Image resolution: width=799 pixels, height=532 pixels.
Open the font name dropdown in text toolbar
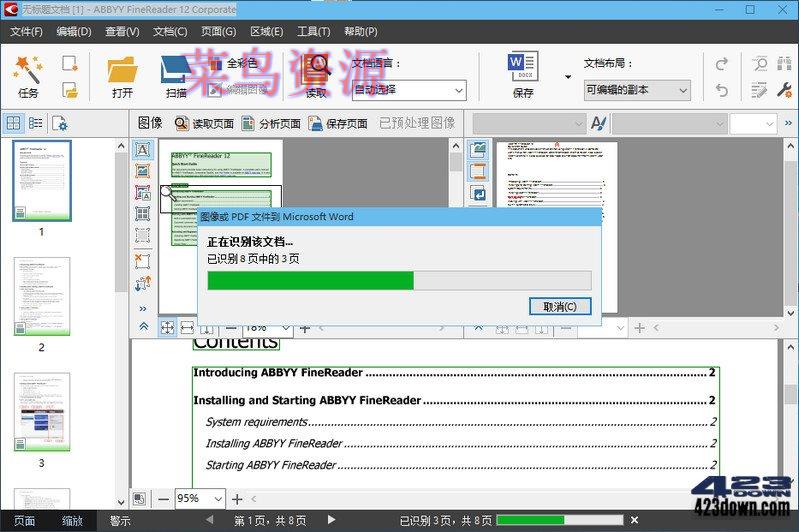(x=669, y=123)
